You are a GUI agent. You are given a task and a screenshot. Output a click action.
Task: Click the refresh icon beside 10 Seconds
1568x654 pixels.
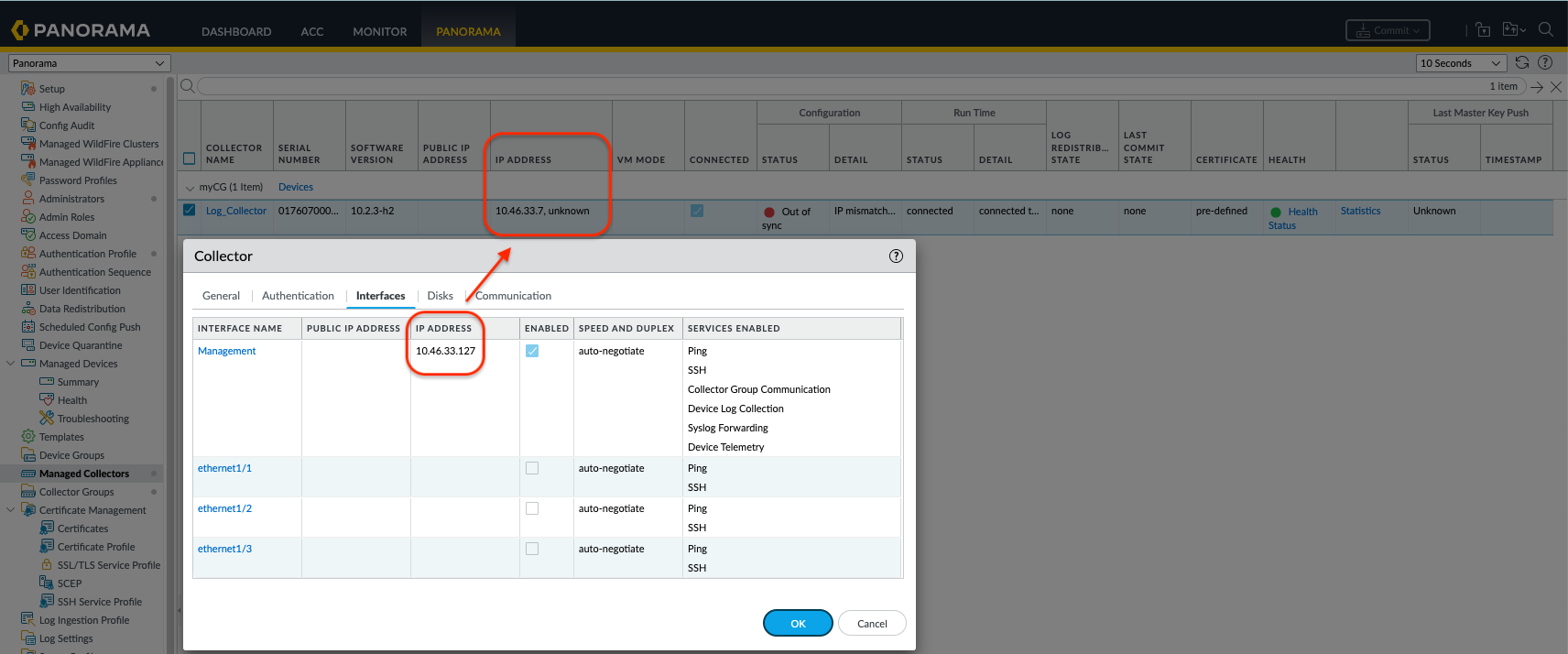click(1522, 62)
